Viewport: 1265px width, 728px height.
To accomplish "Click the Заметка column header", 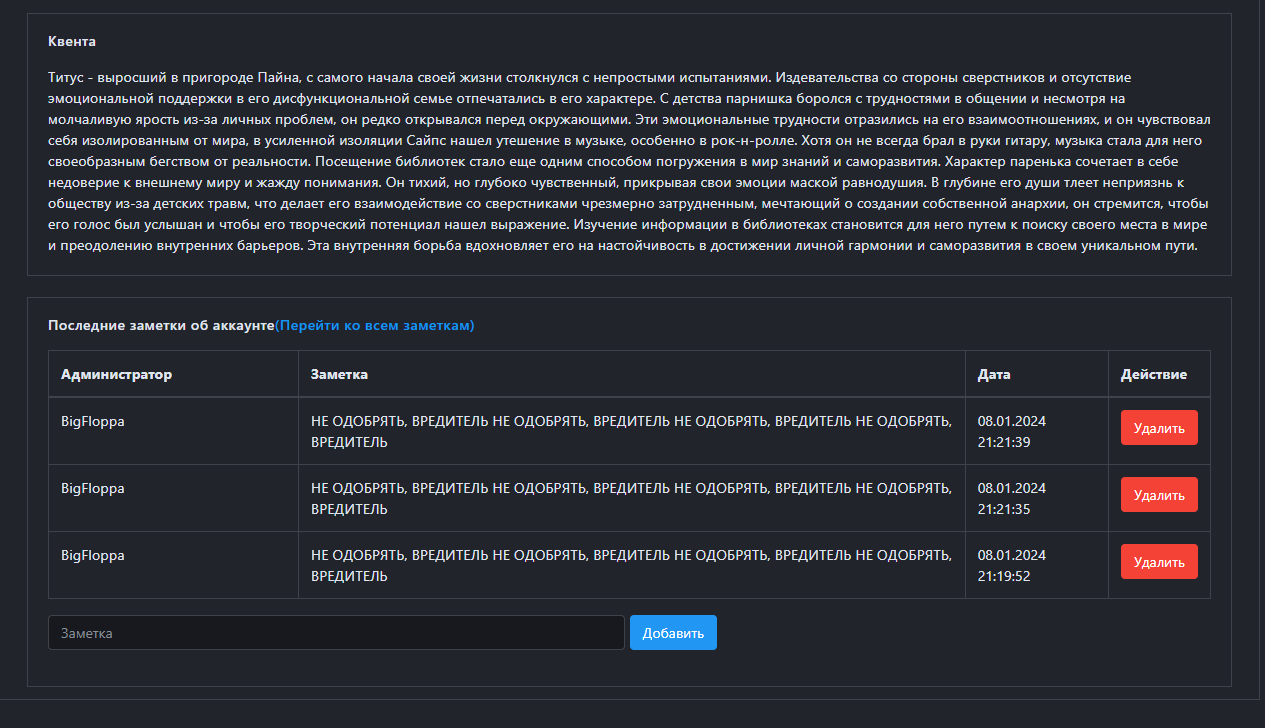I will 339,375.
